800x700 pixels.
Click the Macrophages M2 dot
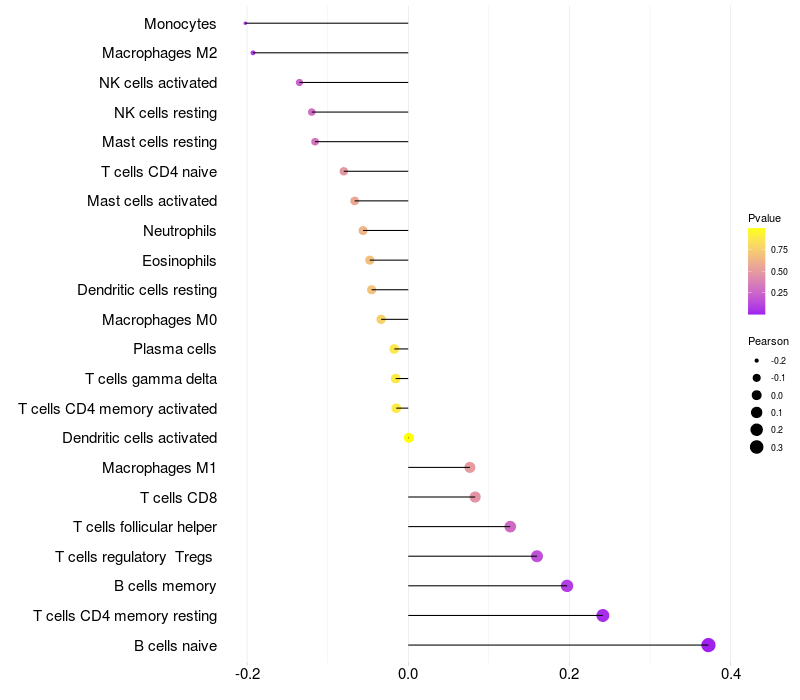click(253, 53)
